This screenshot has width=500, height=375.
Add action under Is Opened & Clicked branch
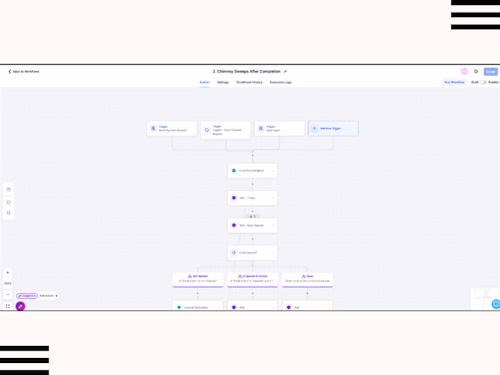[252, 293]
